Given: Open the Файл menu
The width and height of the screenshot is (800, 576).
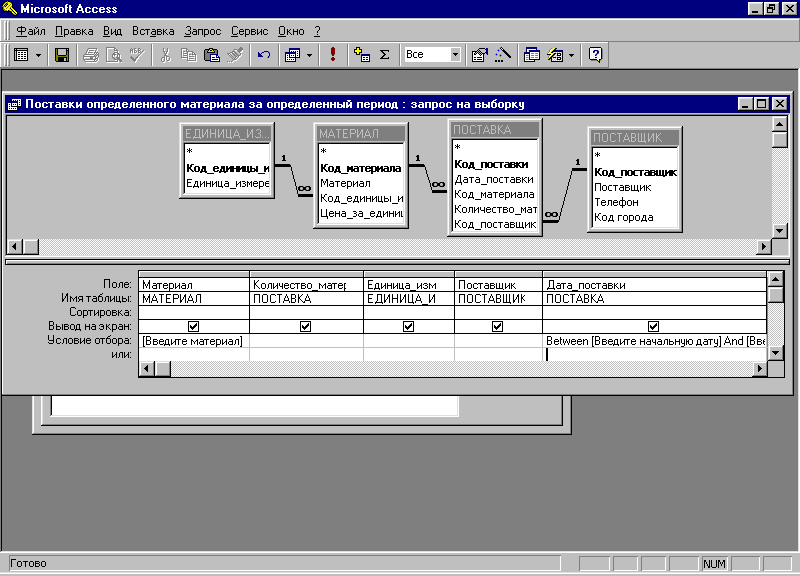Looking at the screenshot, I should tap(31, 31).
